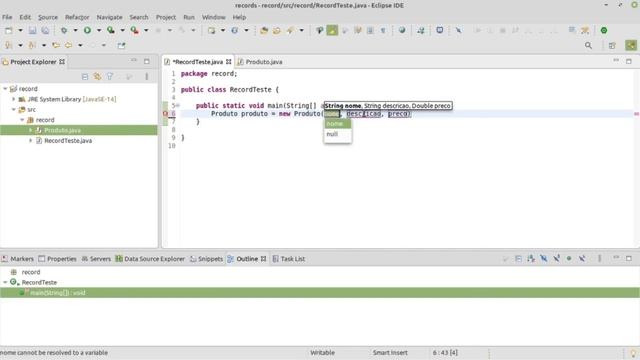640x360 pixels.
Task: Click Collapse All in Project Explorer
Action: tap(85, 77)
